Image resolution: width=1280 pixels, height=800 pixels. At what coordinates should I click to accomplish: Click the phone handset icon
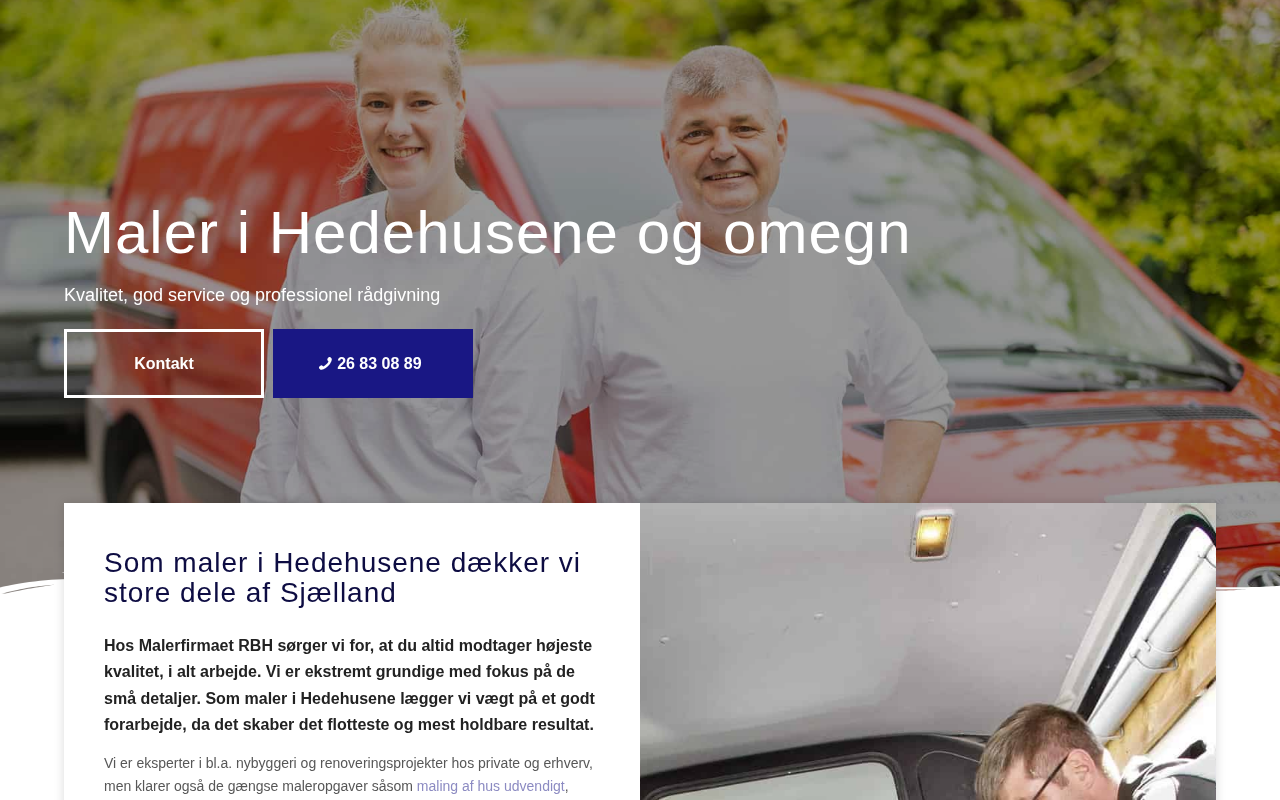tap(325, 364)
